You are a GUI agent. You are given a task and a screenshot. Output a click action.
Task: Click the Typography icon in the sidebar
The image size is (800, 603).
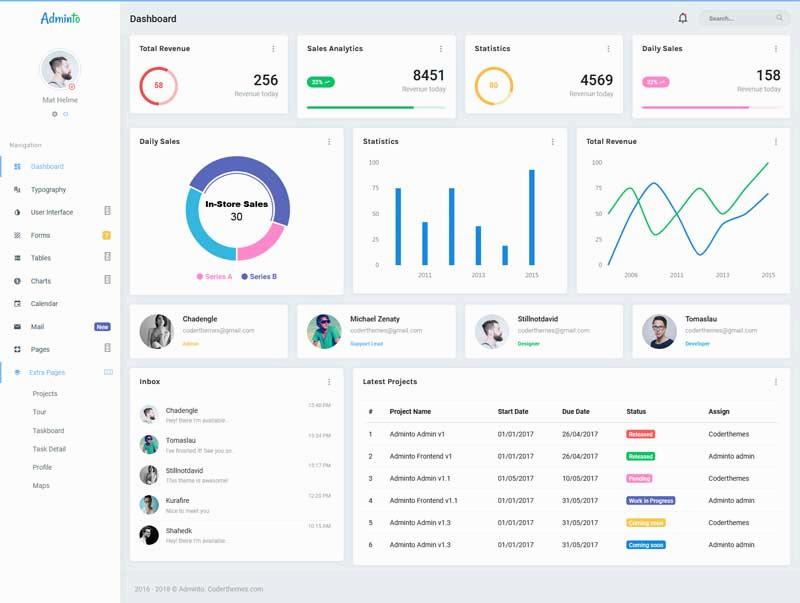(17, 189)
